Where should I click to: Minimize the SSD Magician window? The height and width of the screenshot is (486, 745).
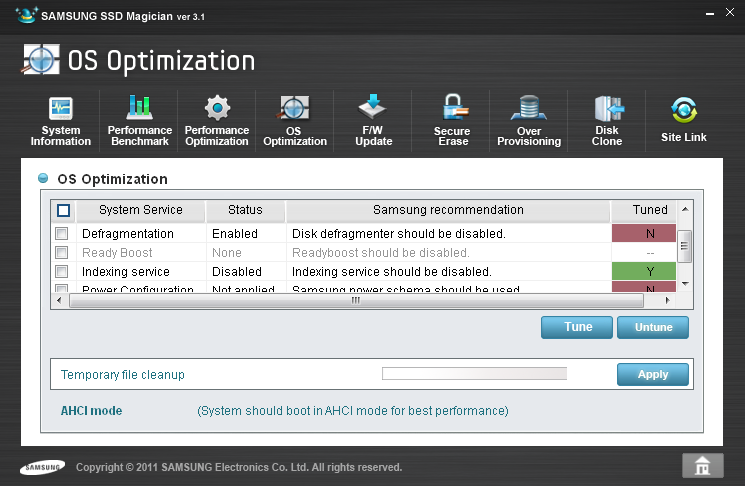click(x=710, y=14)
